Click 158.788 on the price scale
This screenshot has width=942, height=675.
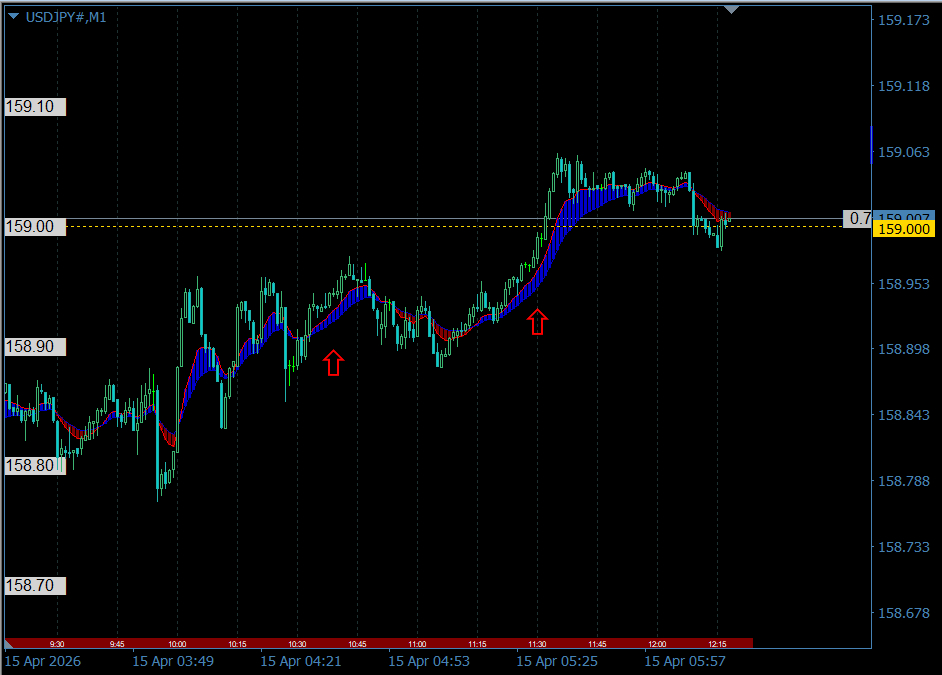[x=904, y=482]
